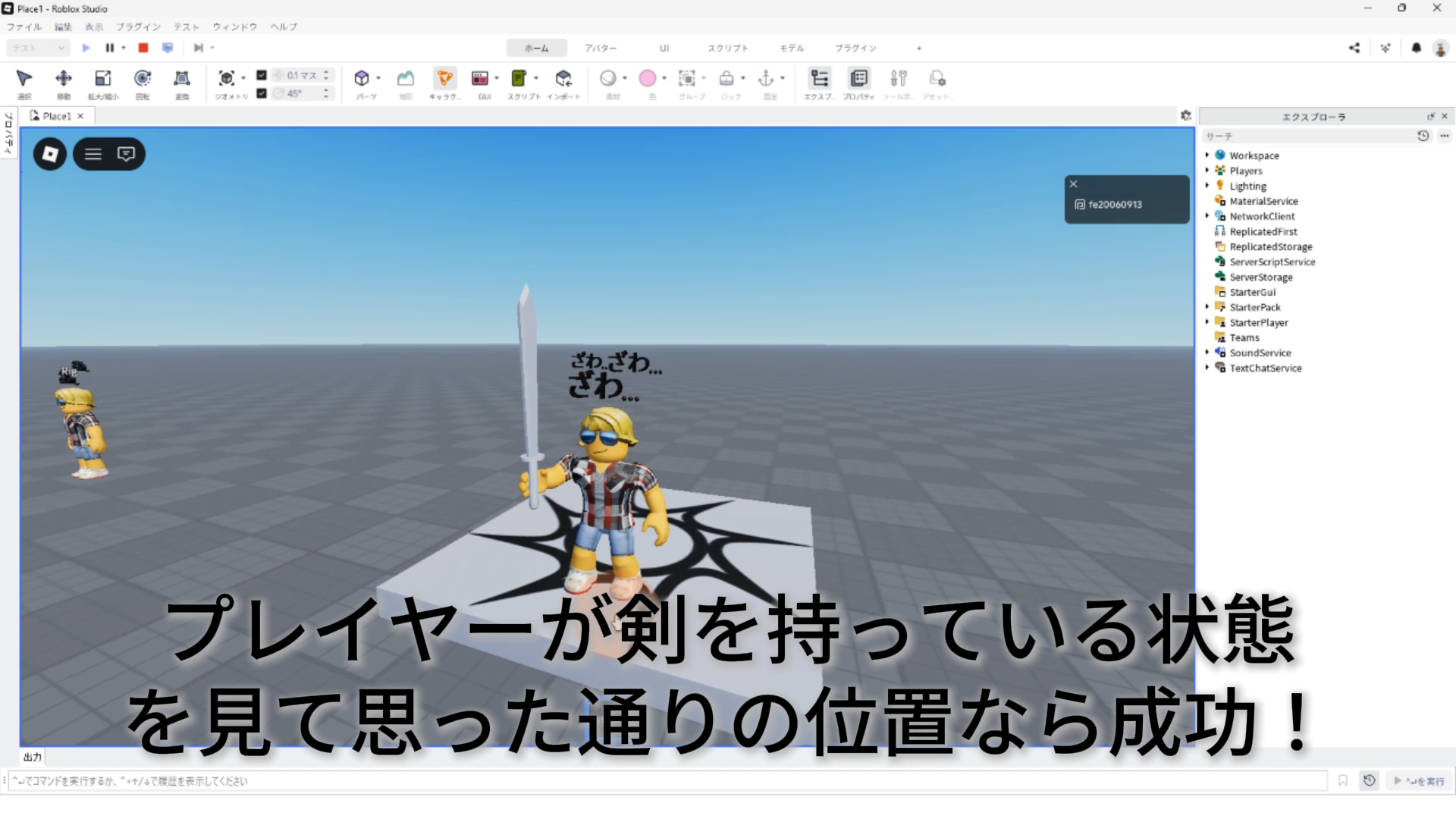The height and width of the screenshot is (819, 1456).
Task: Select the Rotate tool
Action: pos(143,78)
